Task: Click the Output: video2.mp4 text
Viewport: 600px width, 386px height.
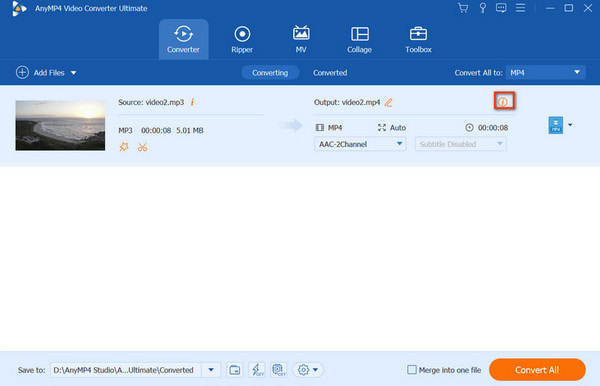Action: point(347,103)
